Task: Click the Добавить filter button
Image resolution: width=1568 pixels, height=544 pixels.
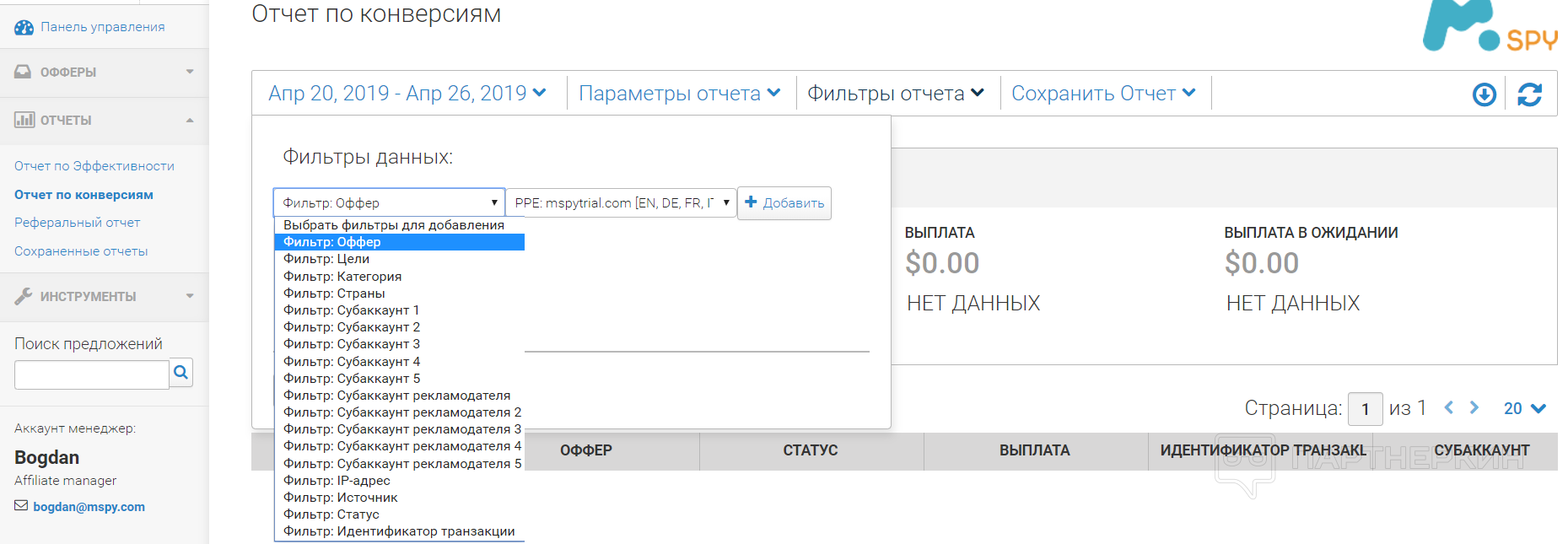Action: [784, 203]
